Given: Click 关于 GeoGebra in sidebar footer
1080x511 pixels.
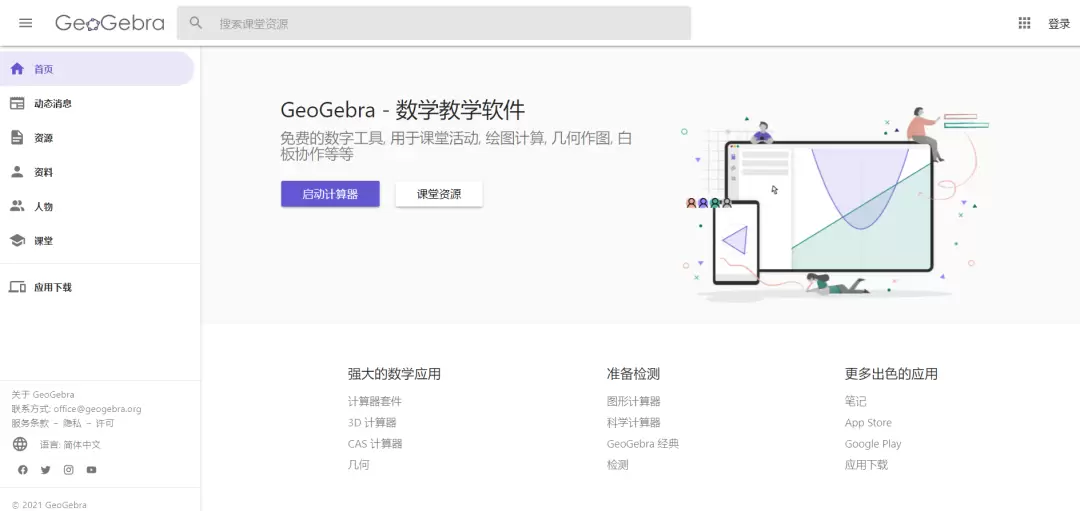Looking at the screenshot, I should (43, 395).
